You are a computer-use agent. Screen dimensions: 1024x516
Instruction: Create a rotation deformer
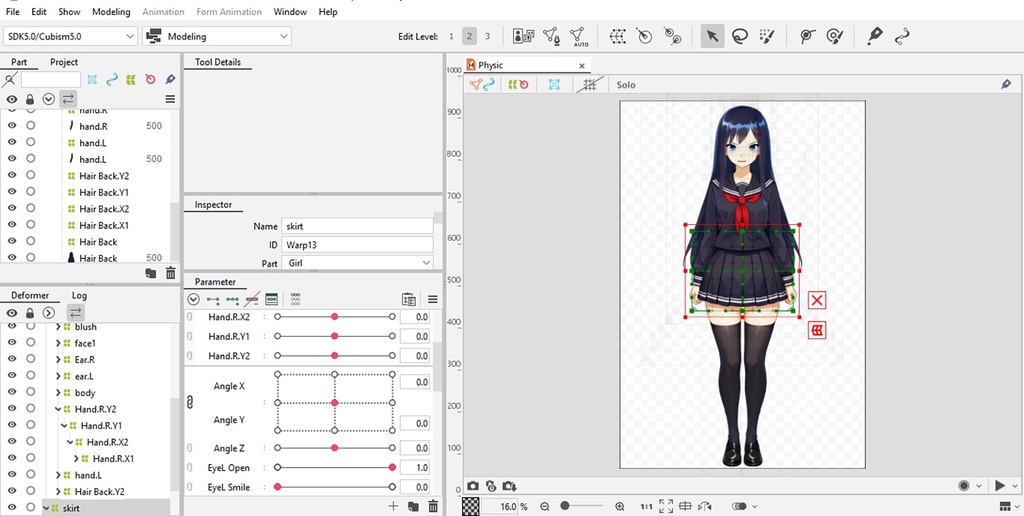645,36
